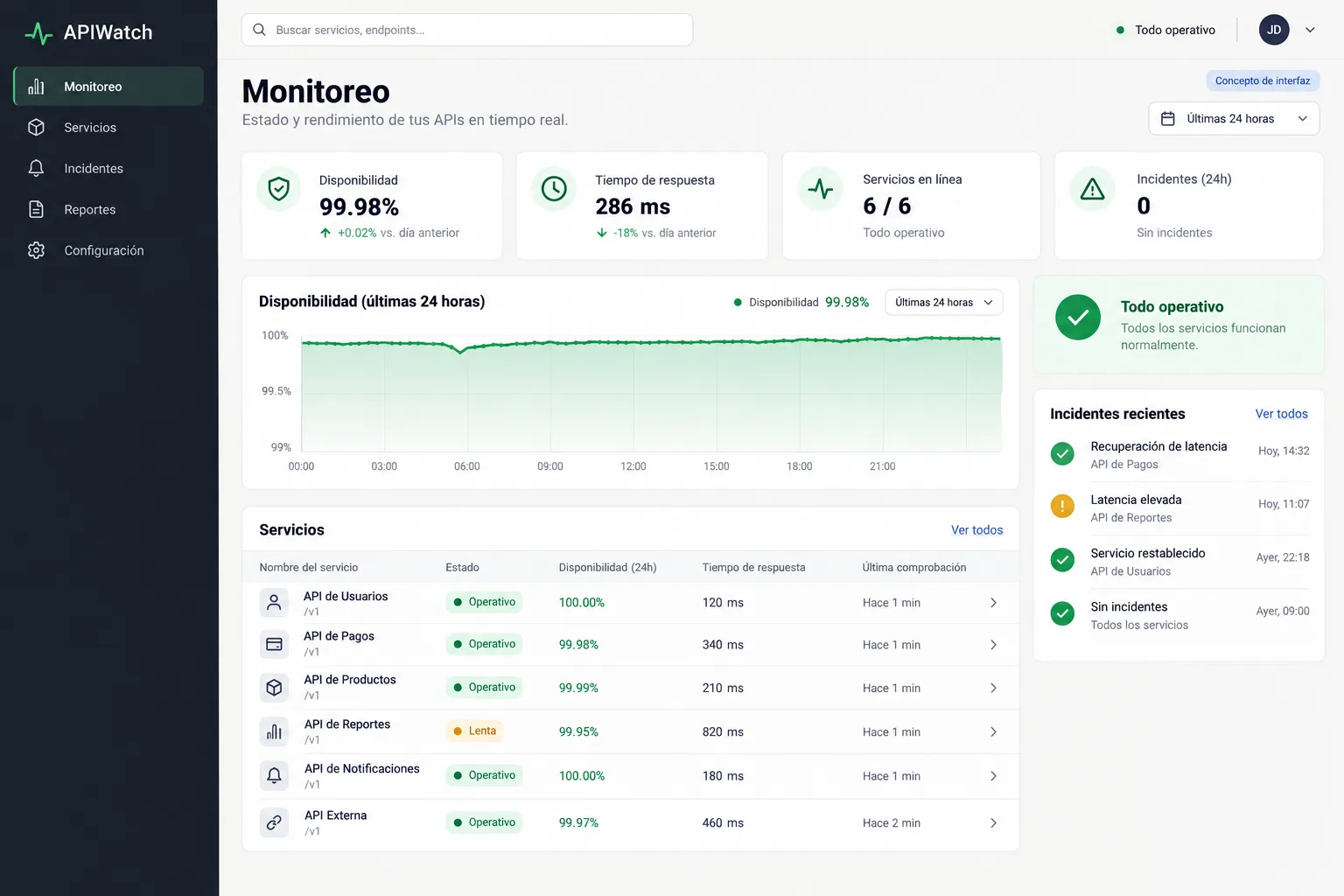Click the JD user avatar
The image size is (1344, 896).
[x=1274, y=30]
